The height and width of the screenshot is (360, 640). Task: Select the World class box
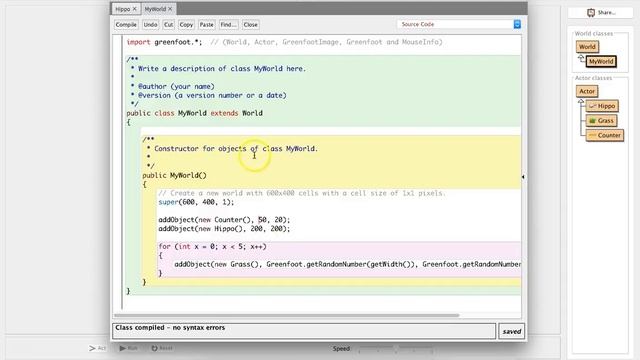click(x=587, y=47)
